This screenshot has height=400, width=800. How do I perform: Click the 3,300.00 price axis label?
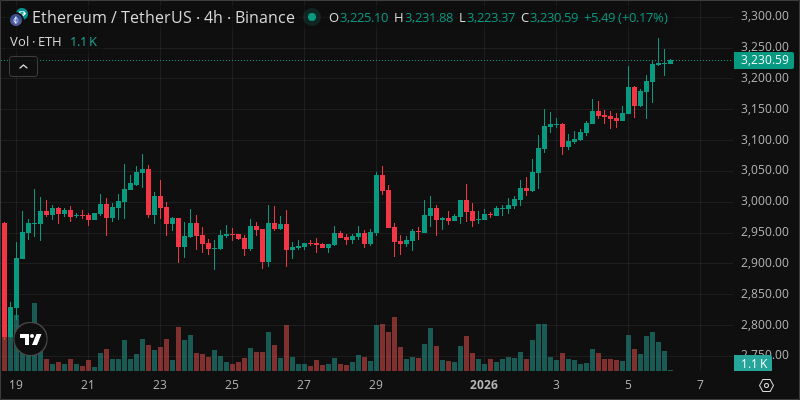[763, 16]
